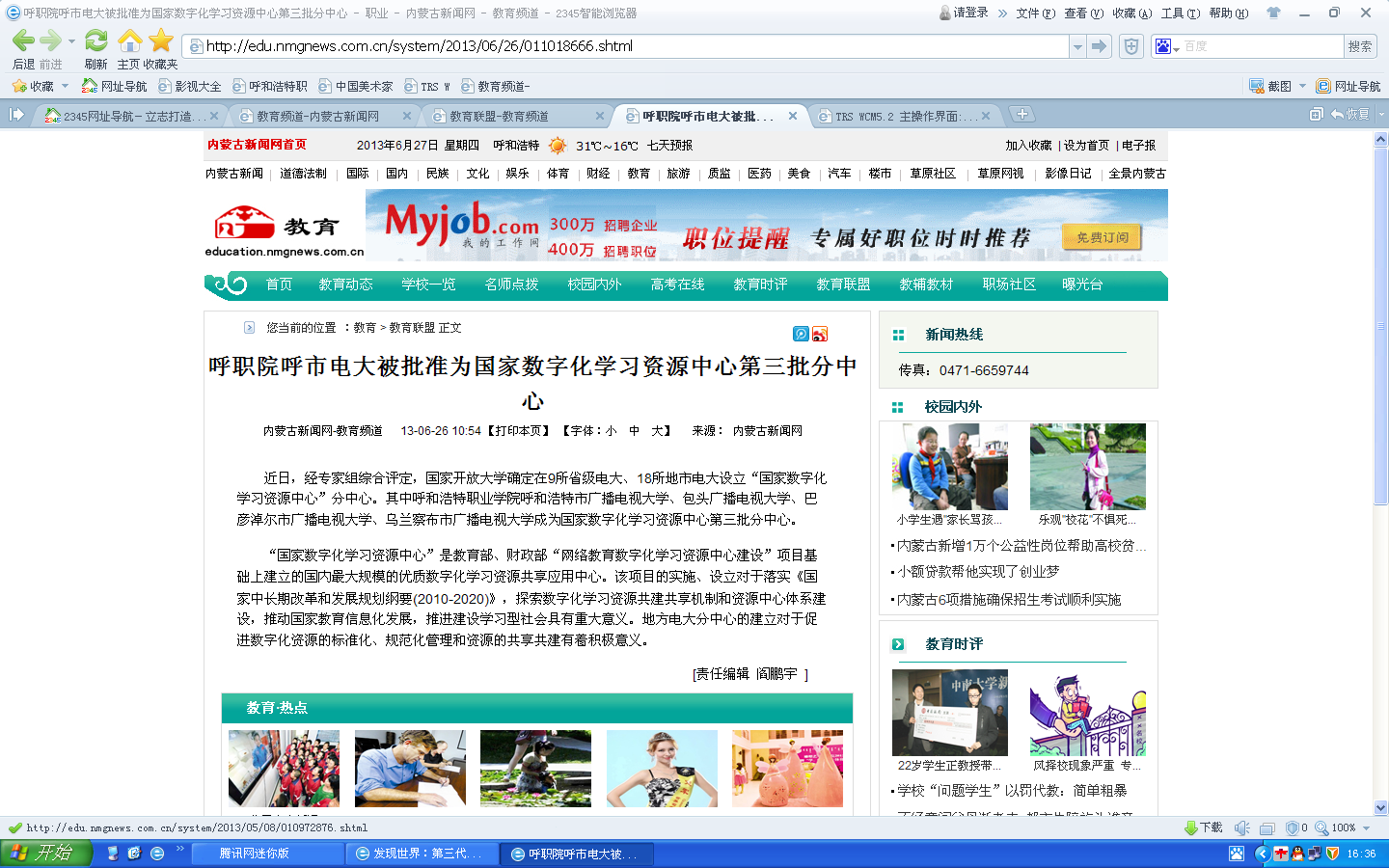Expand the address bar URL dropdown

click(x=1076, y=46)
